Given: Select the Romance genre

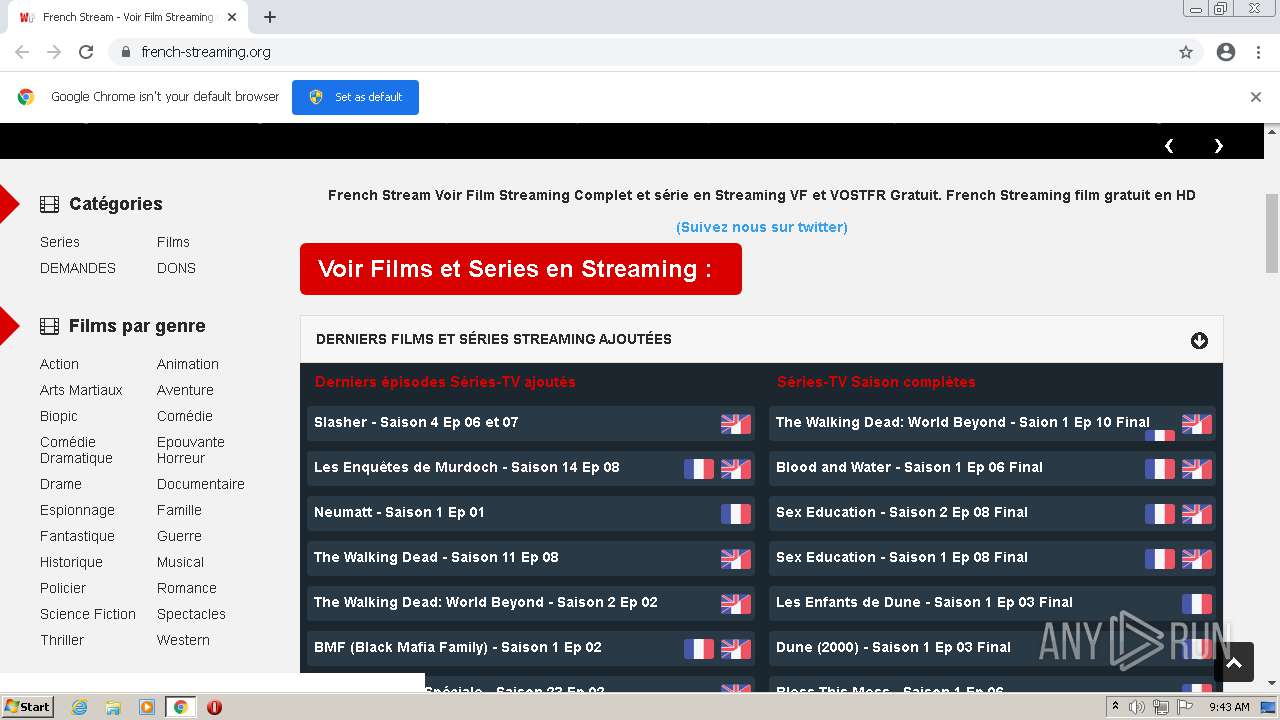Looking at the screenshot, I should (187, 588).
